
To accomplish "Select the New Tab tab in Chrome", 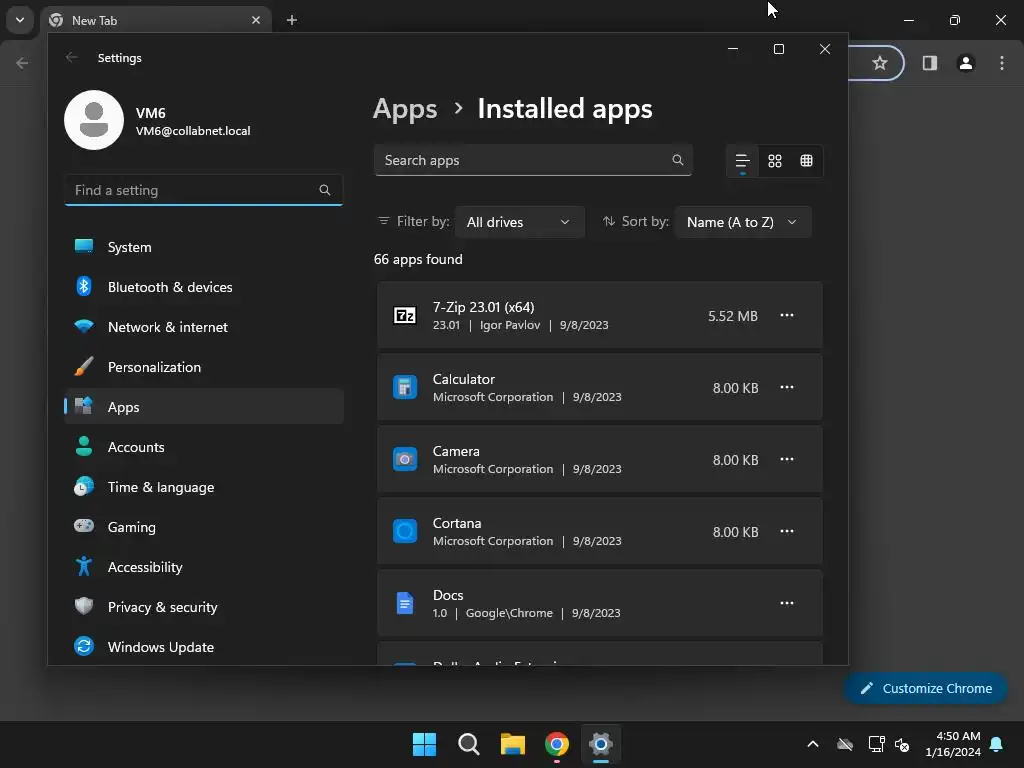I will pos(157,20).
